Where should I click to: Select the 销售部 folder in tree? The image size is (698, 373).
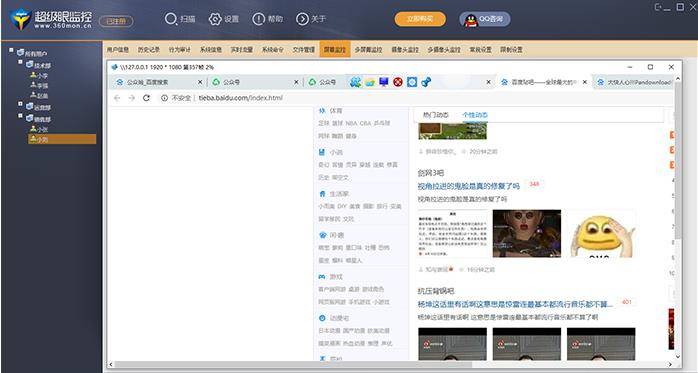39,119
